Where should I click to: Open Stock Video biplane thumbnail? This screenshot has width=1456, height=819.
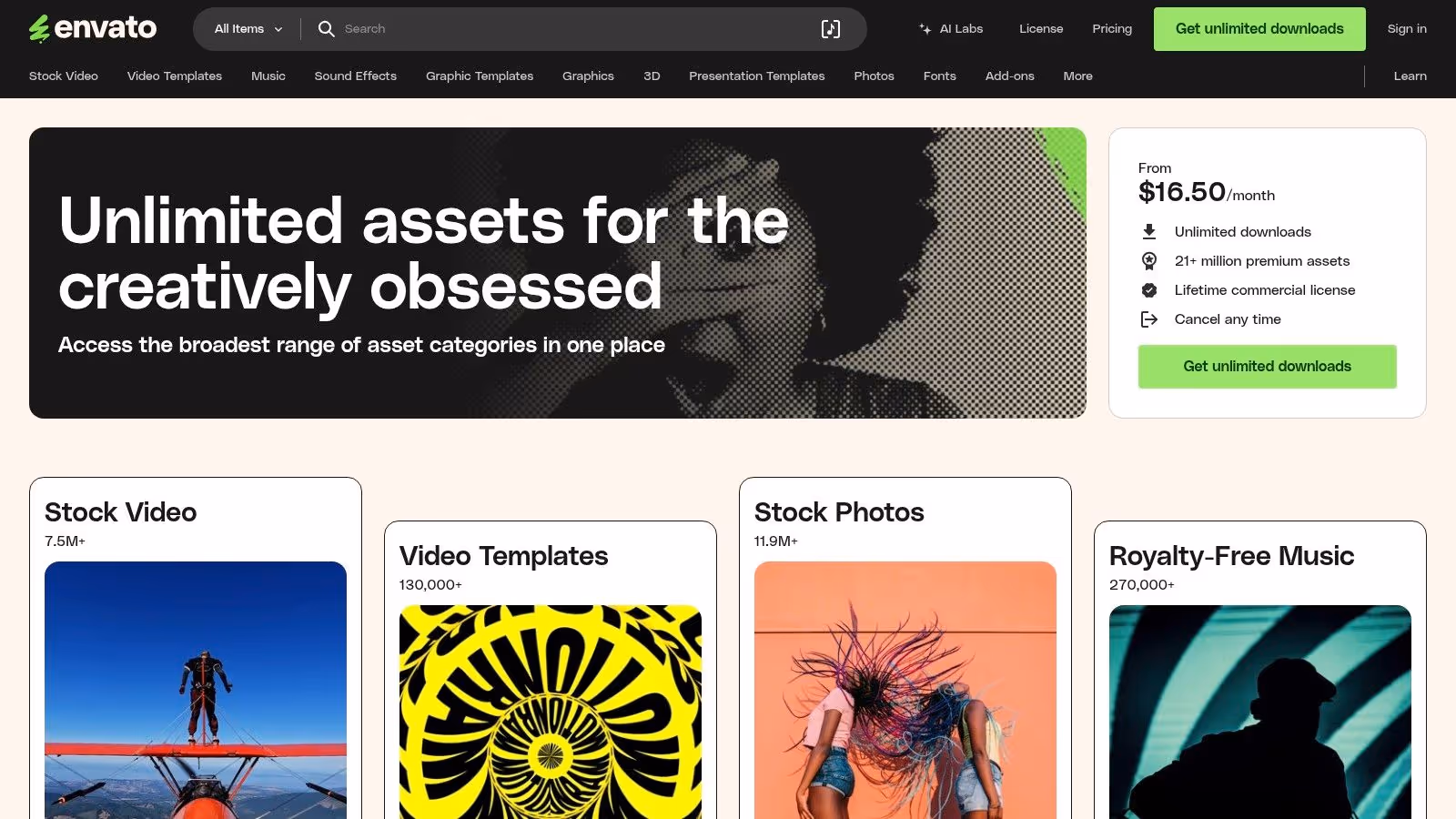196,690
